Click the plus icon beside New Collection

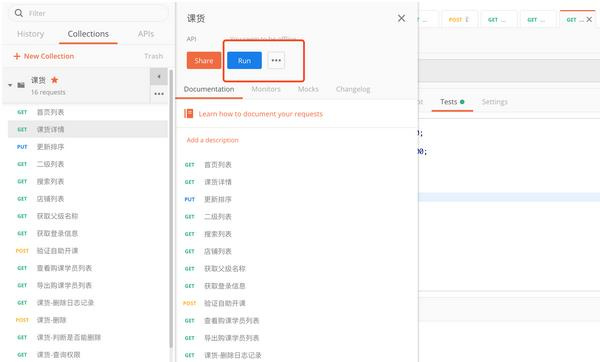pyautogui.click(x=16, y=56)
